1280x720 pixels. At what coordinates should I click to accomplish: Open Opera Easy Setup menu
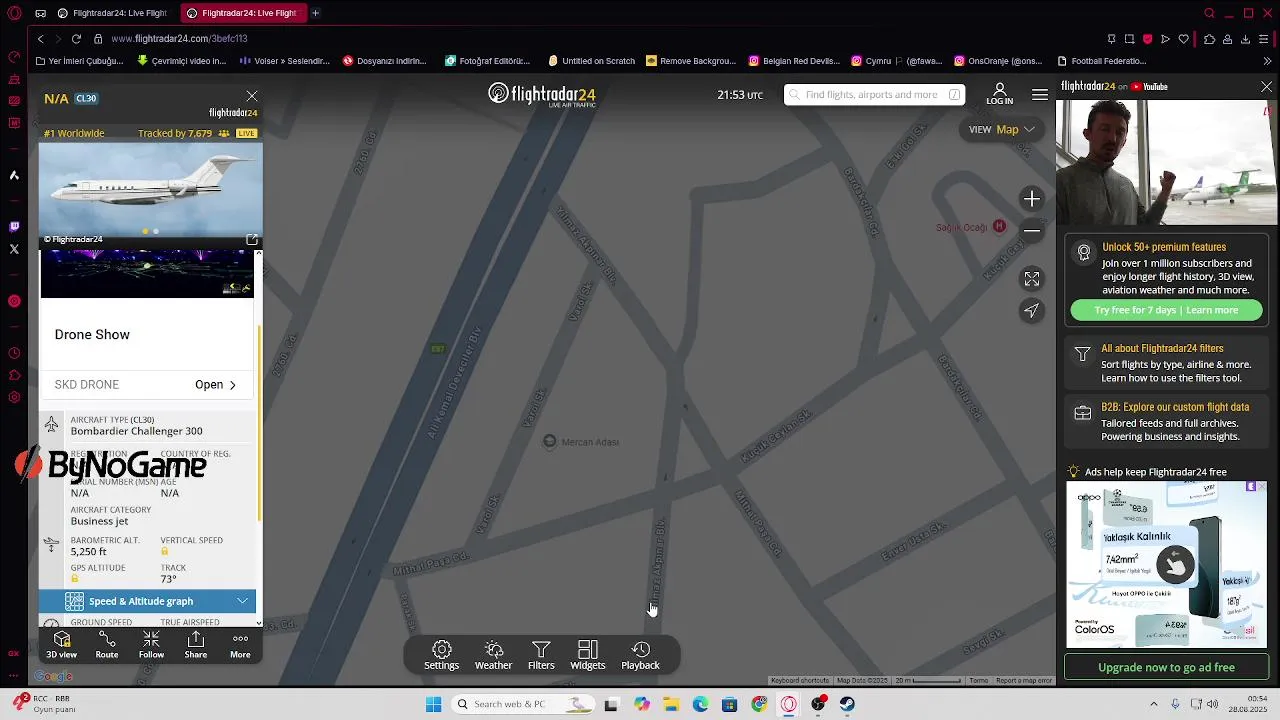pos(1265,39)
